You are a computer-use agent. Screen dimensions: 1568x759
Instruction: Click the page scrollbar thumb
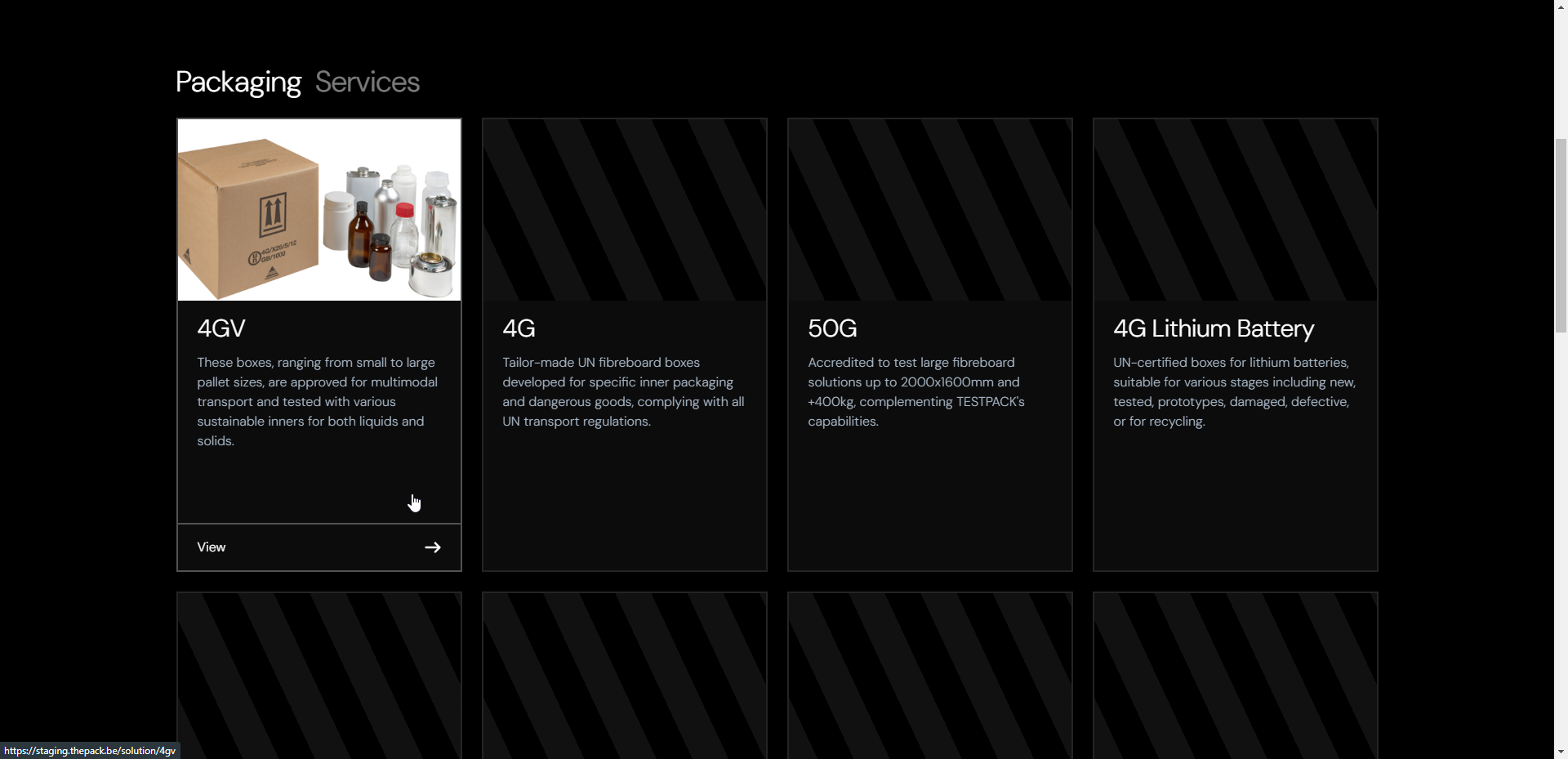click(1561, 235)
